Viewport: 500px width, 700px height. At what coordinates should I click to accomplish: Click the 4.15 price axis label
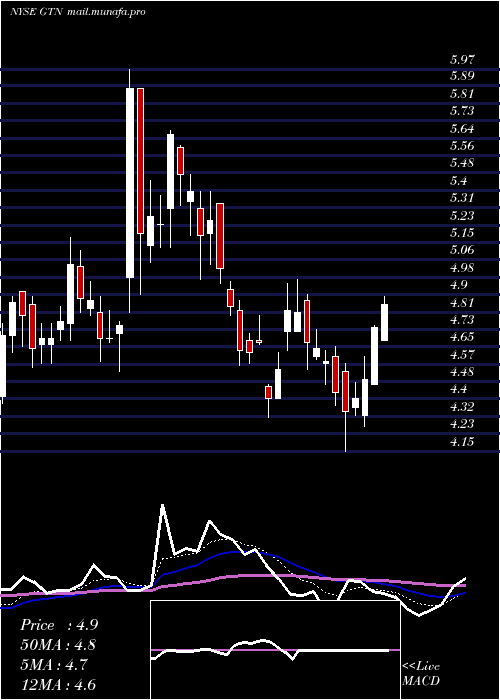462,442
